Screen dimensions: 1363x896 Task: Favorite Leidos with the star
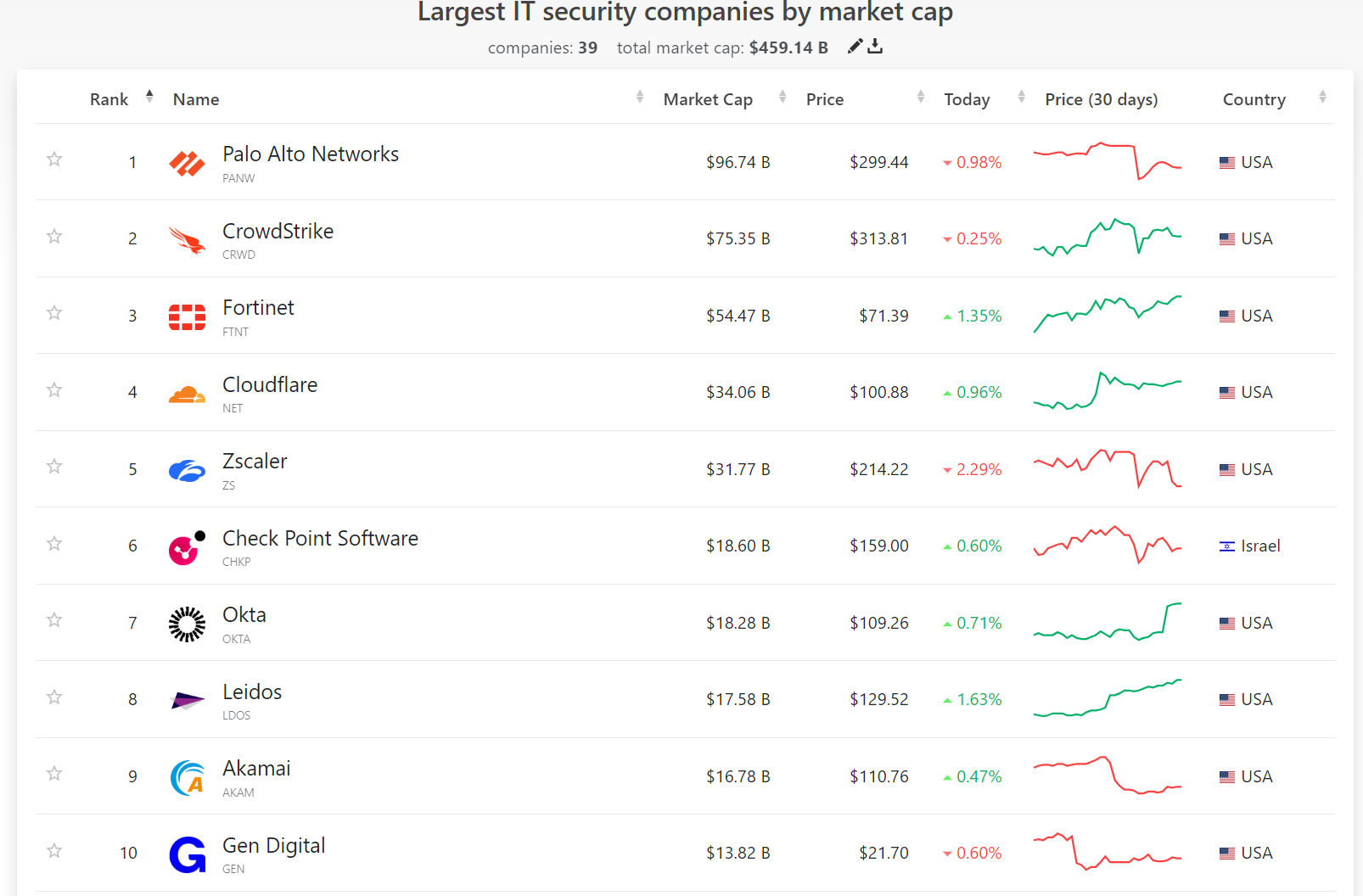pos(54,697)
